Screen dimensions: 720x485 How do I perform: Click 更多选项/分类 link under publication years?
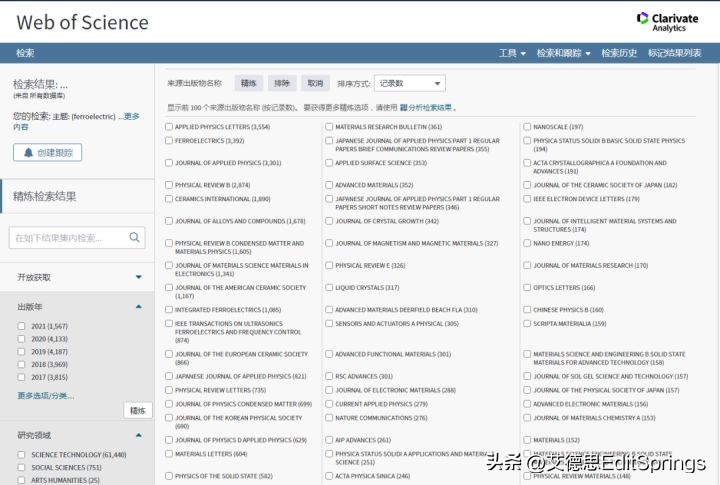point(45,395)
